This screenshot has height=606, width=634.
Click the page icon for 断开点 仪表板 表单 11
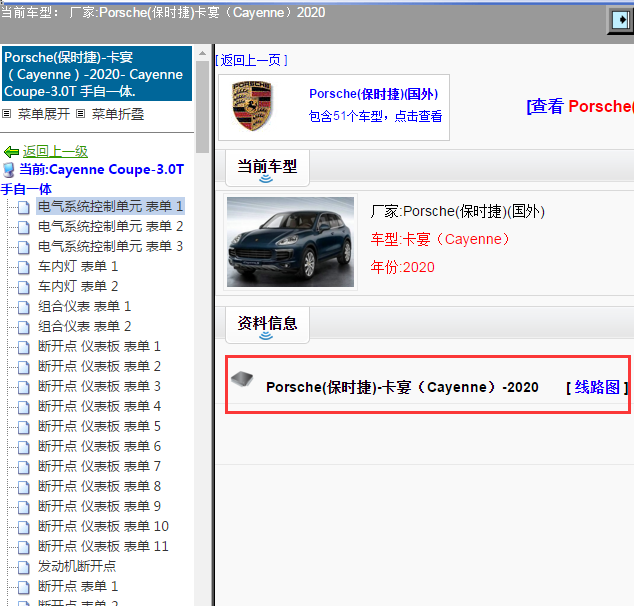tap(23, 547)
